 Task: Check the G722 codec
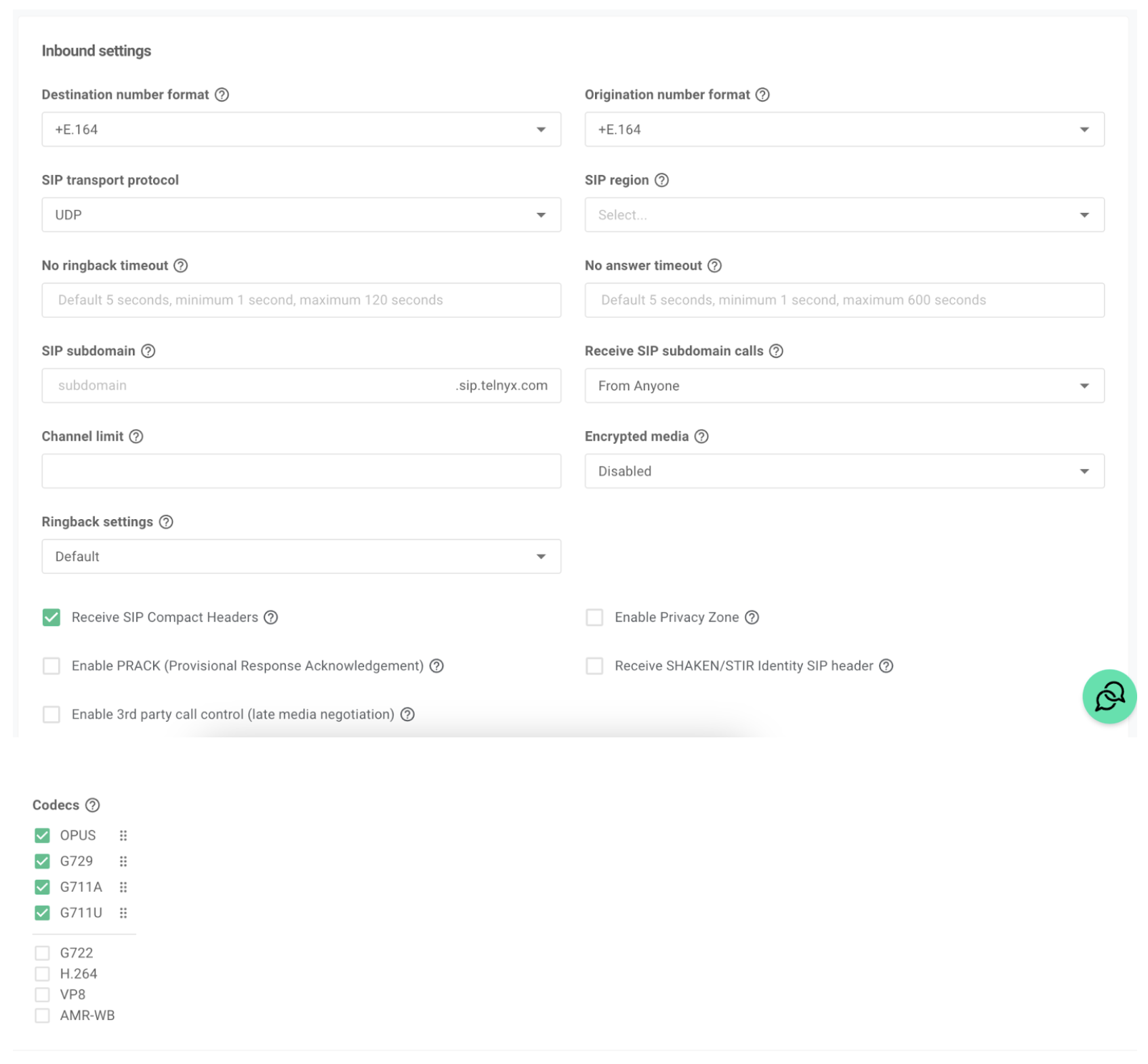click(x=42, y=952)
